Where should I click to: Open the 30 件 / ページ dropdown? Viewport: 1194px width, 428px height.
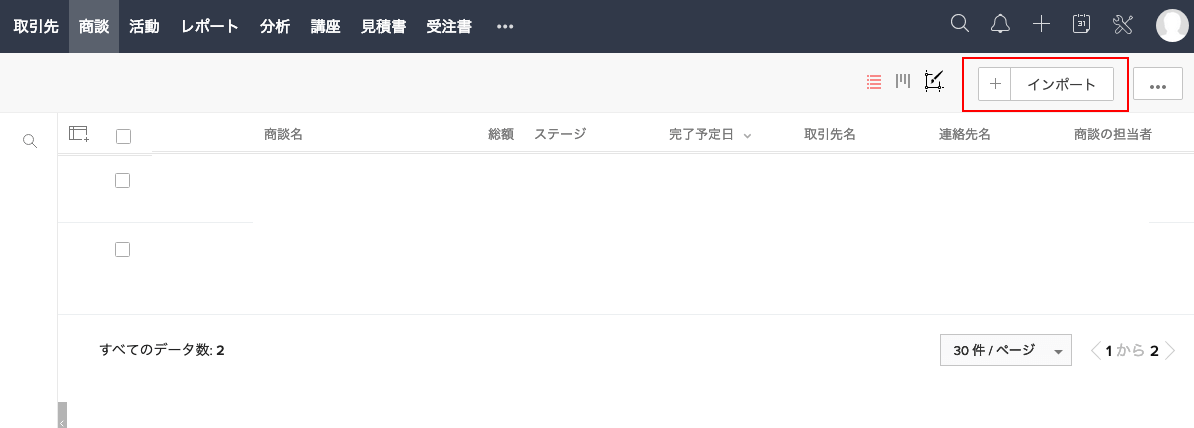pyautogui.click(x=1006, y=350)
